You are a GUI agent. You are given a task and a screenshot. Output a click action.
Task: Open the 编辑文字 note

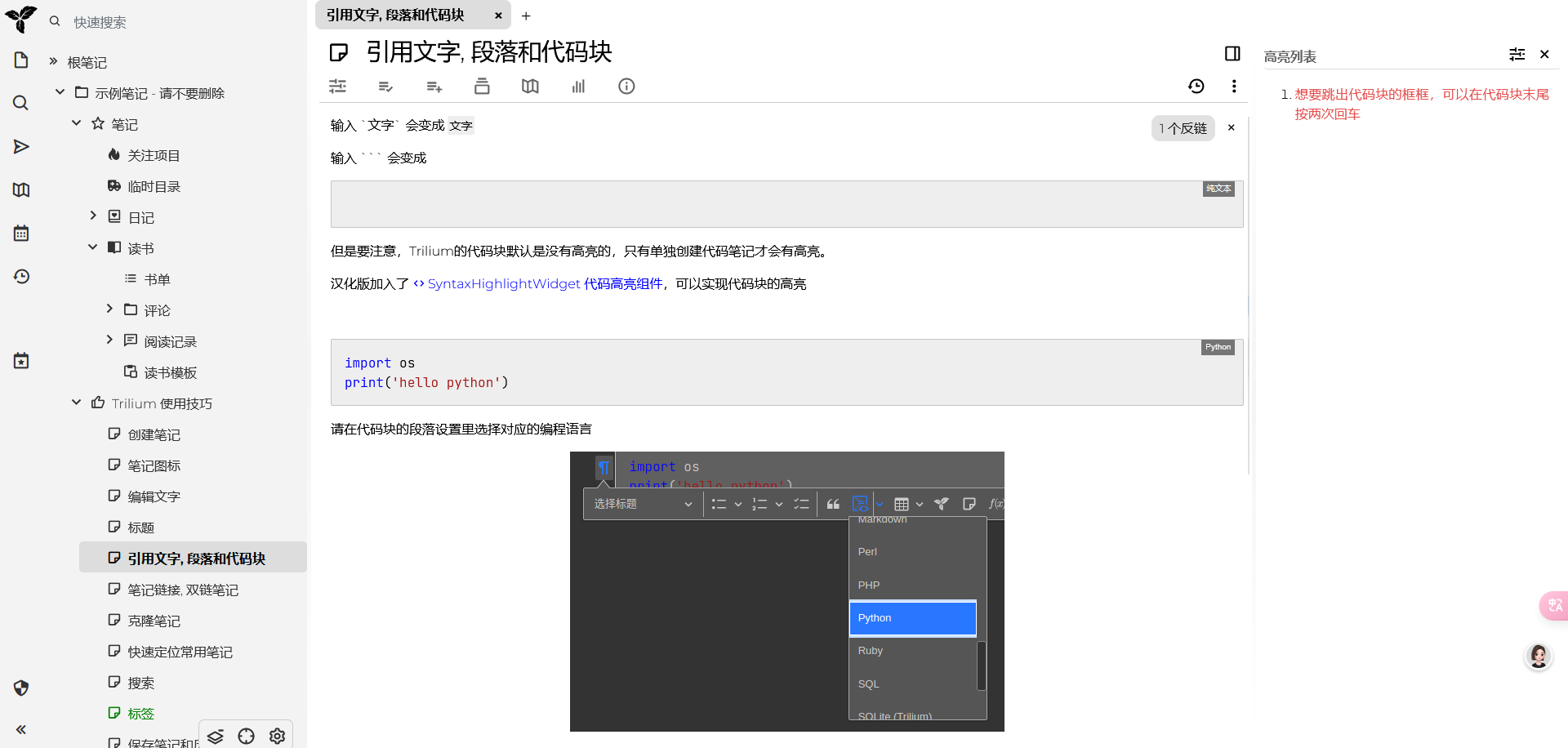[154, 496]
